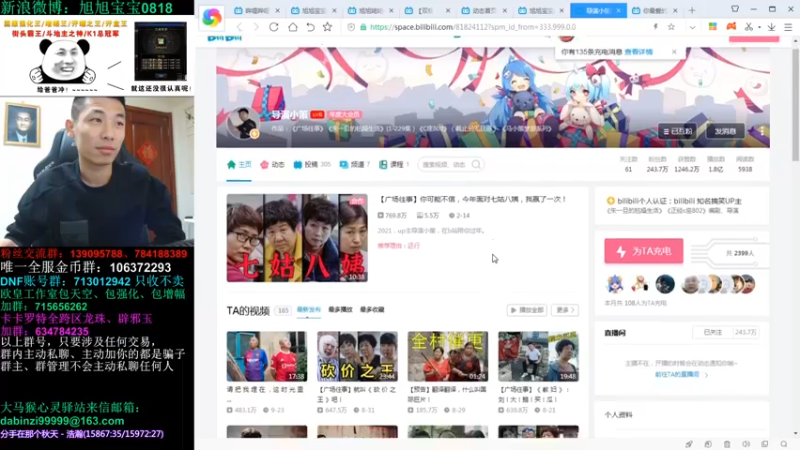Click the shield security icon in address bar
Screen dimensions: 800x450
tap(351, 27)
